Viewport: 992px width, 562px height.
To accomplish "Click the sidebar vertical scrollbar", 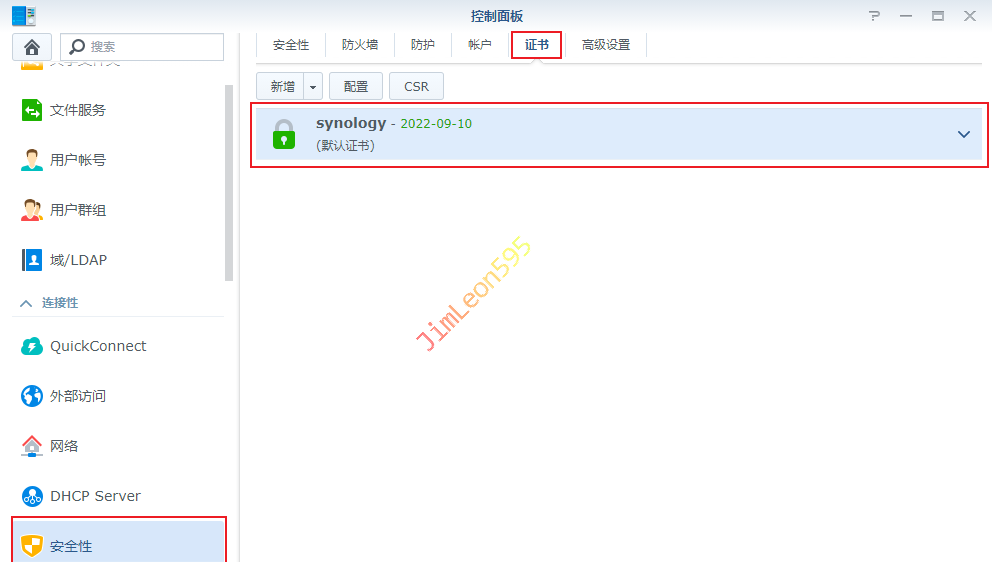I will 229,180.
